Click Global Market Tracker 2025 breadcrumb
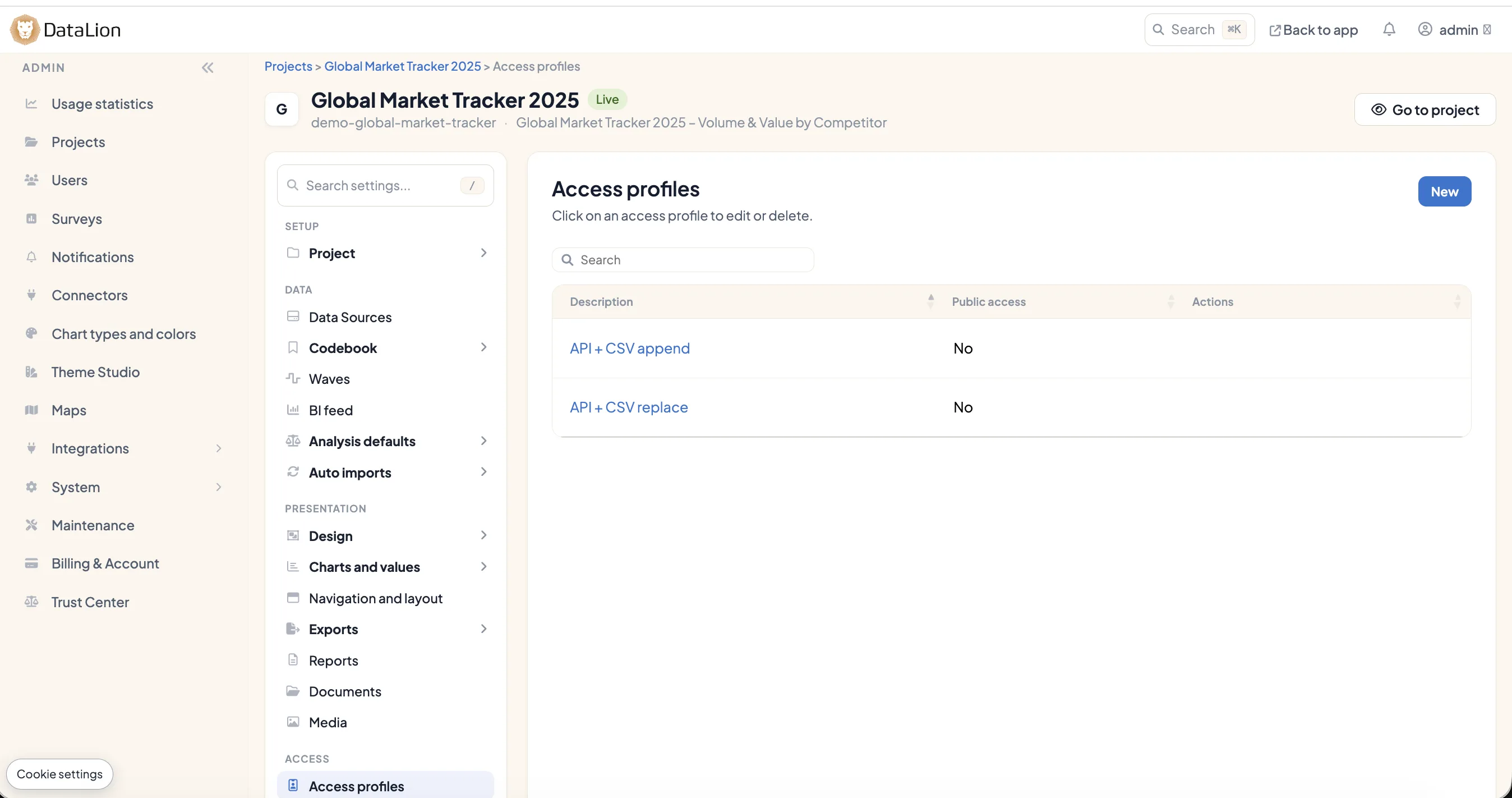 point(403,66)
